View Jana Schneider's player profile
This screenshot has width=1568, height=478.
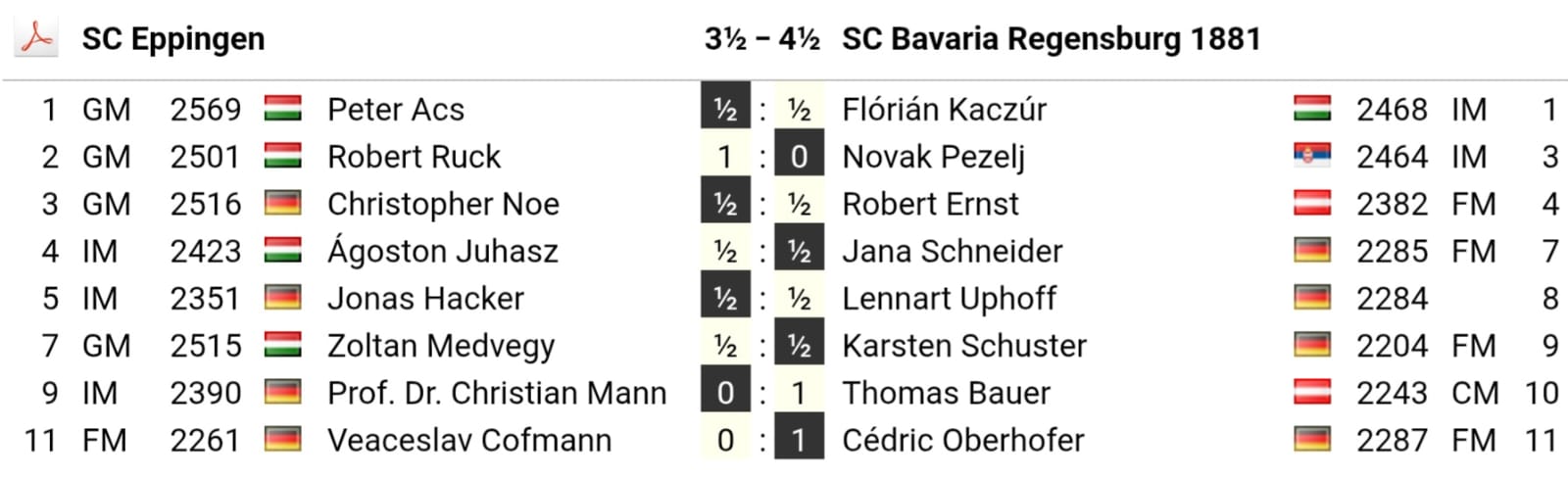(x=952, y=251)
